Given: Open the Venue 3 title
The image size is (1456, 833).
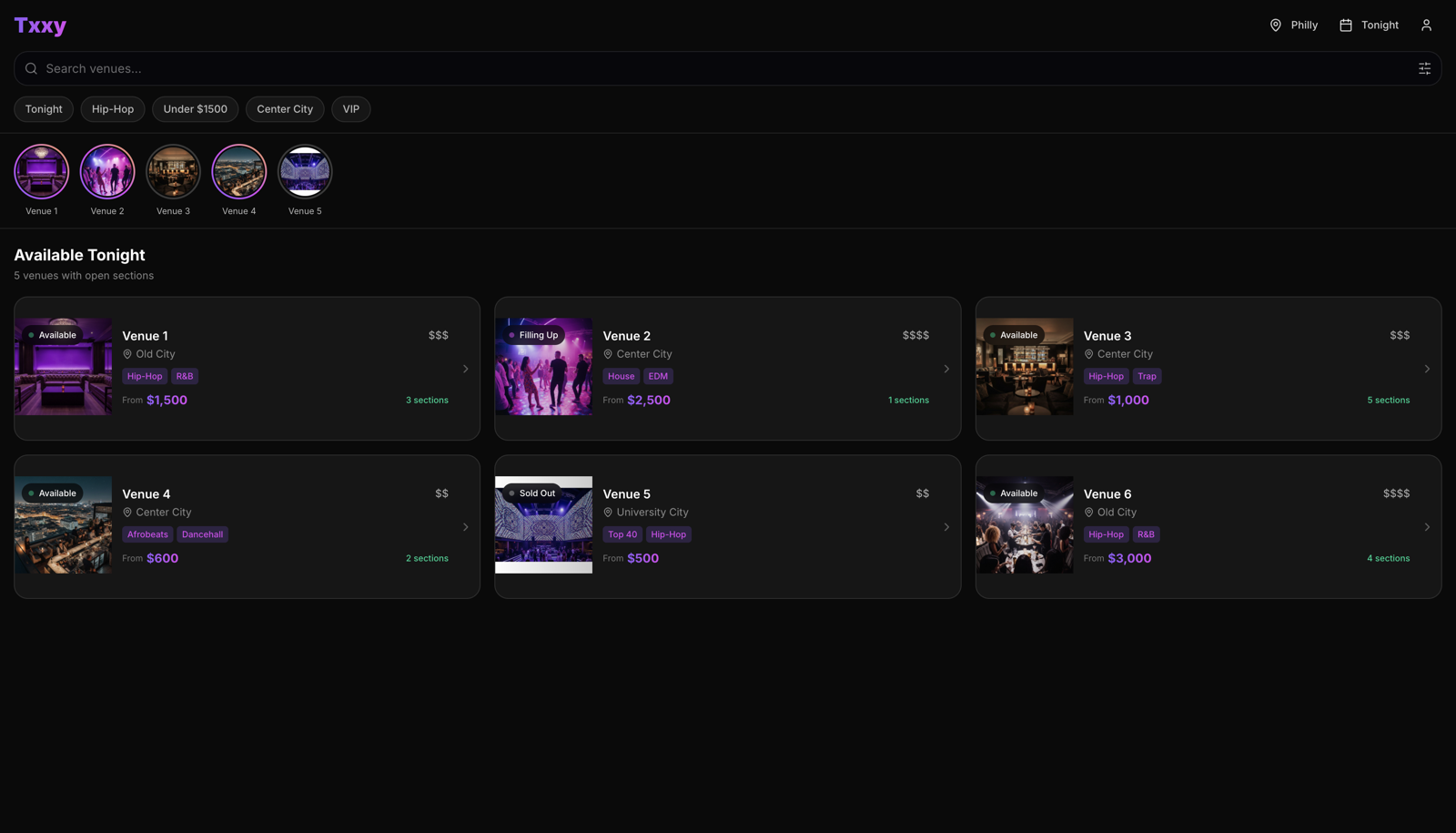Looking at the screenshot, I should point(1107,336).
